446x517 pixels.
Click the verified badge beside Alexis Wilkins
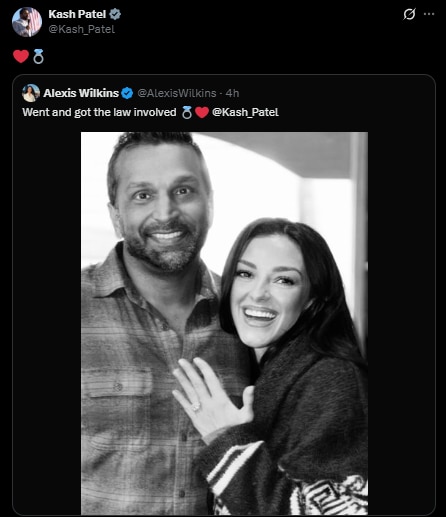[x=127, y=93]
